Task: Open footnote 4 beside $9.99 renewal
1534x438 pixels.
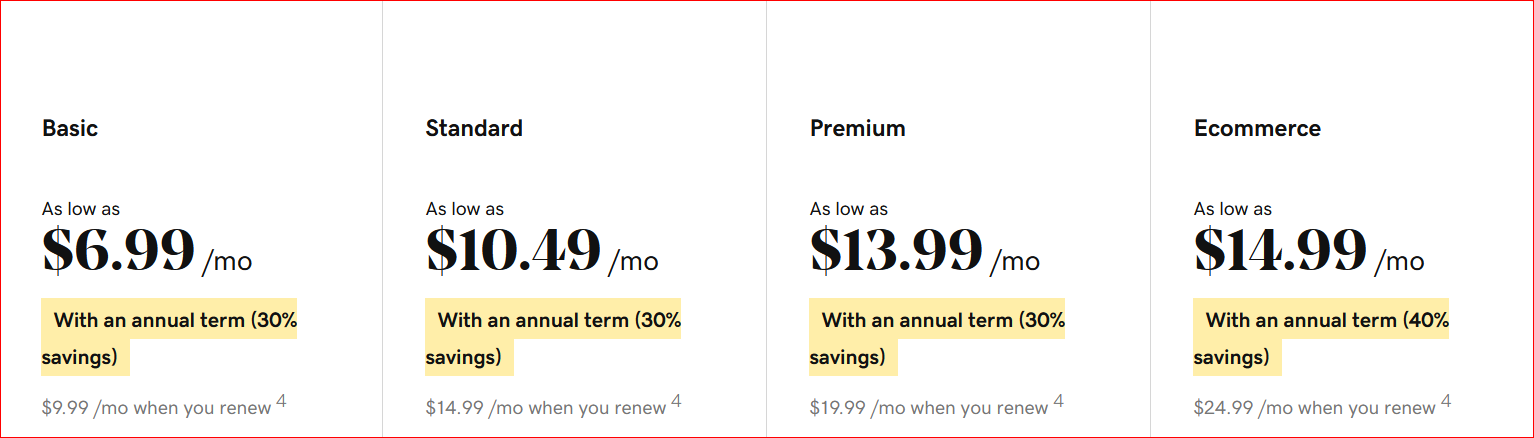Action: [x=281, y=402]
